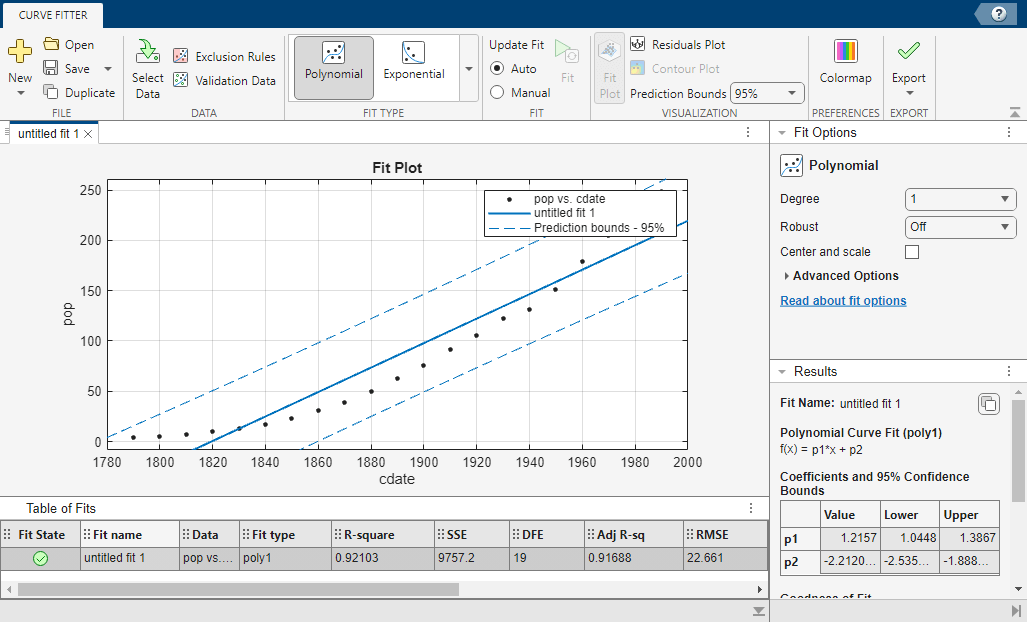1027x622 pixels.
Task: Open the Degree dropdown
Action: (x=960, y=199)
